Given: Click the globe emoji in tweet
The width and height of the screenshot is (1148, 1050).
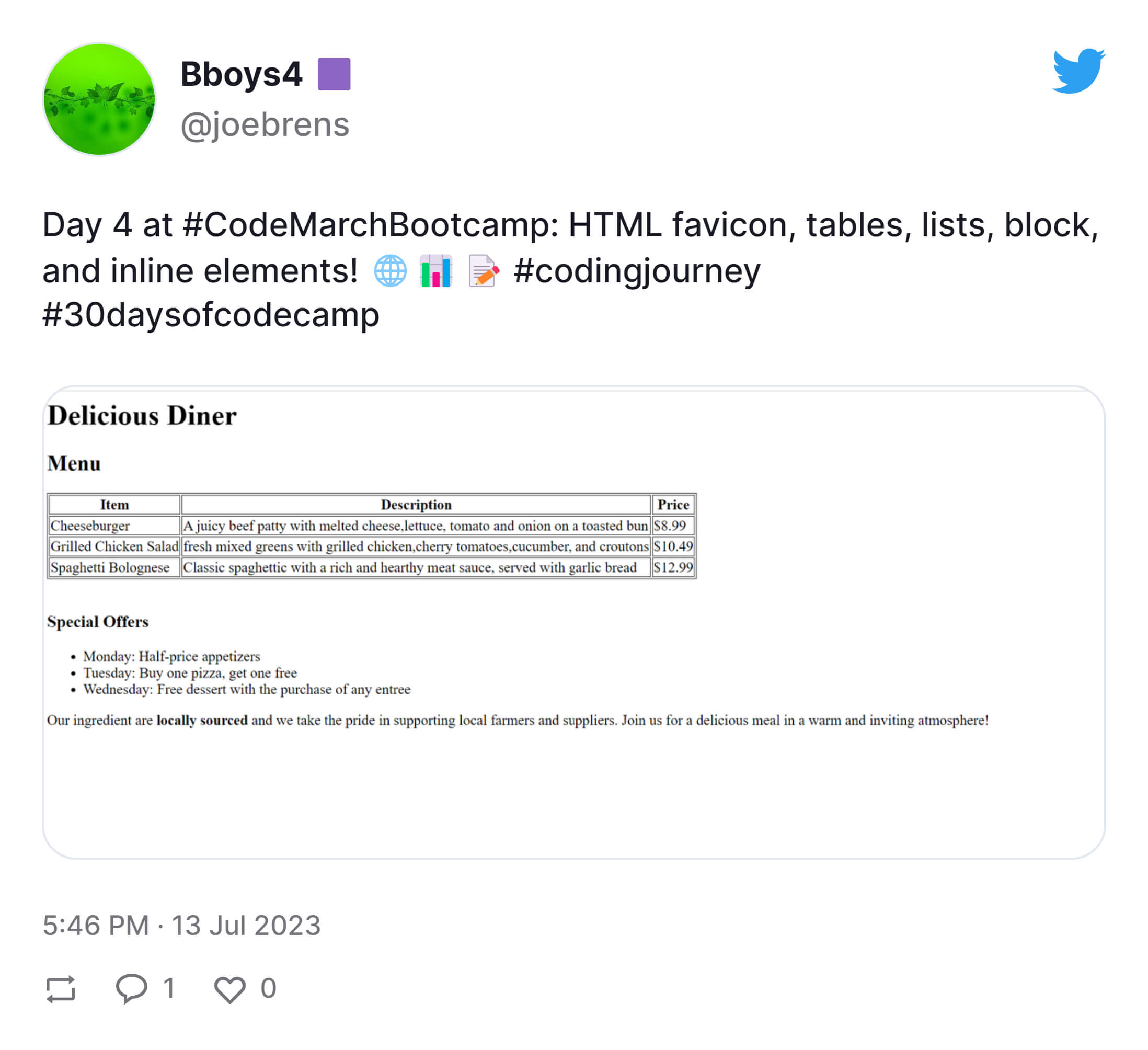Looking at the screenshot, I should (390, 271).
